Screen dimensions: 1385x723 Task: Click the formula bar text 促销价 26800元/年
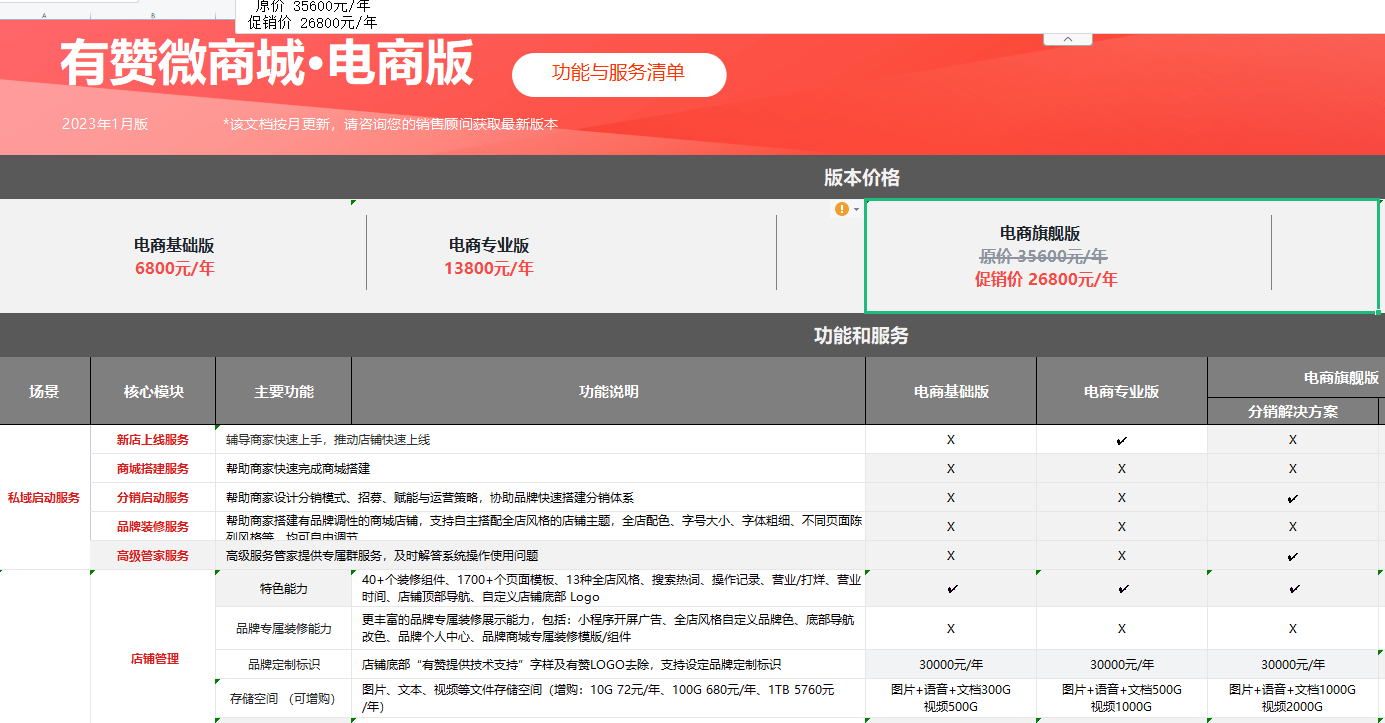point(312,23)
